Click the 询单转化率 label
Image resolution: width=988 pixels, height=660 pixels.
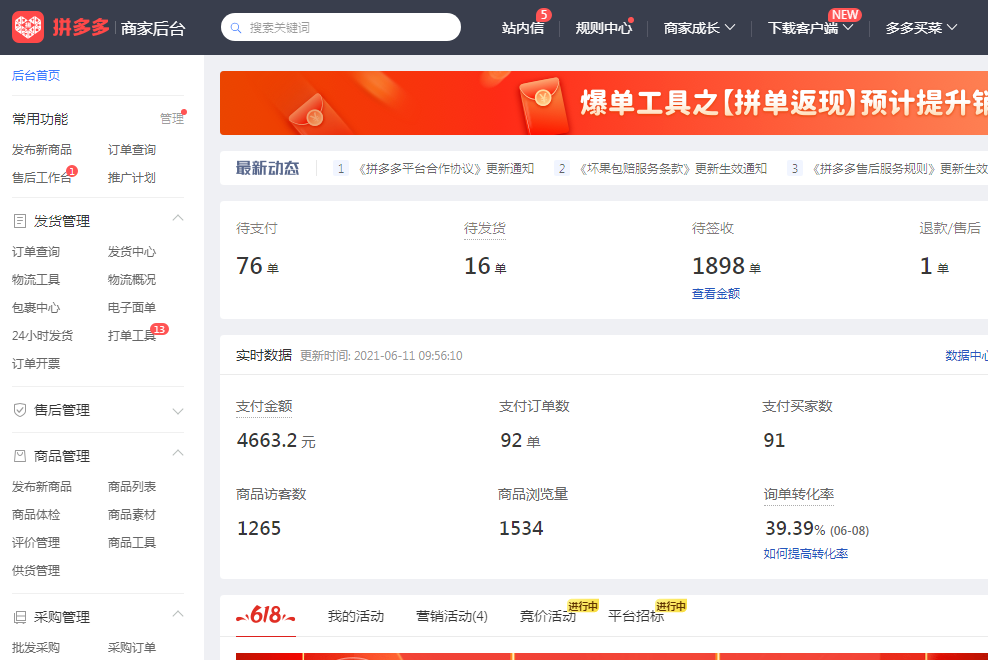click(x=798, y=495)
